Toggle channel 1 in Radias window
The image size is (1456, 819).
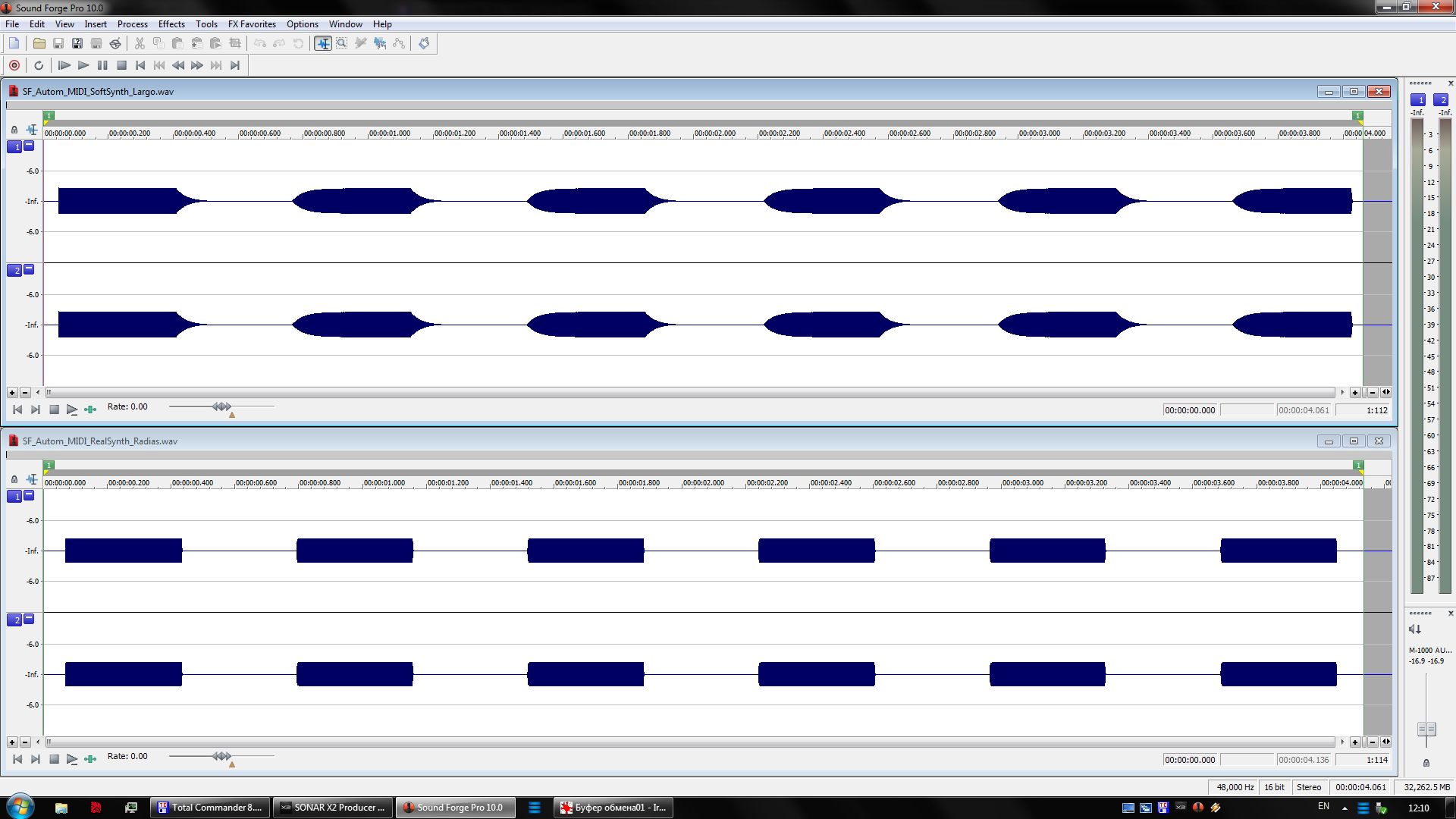tap(14, 497)
